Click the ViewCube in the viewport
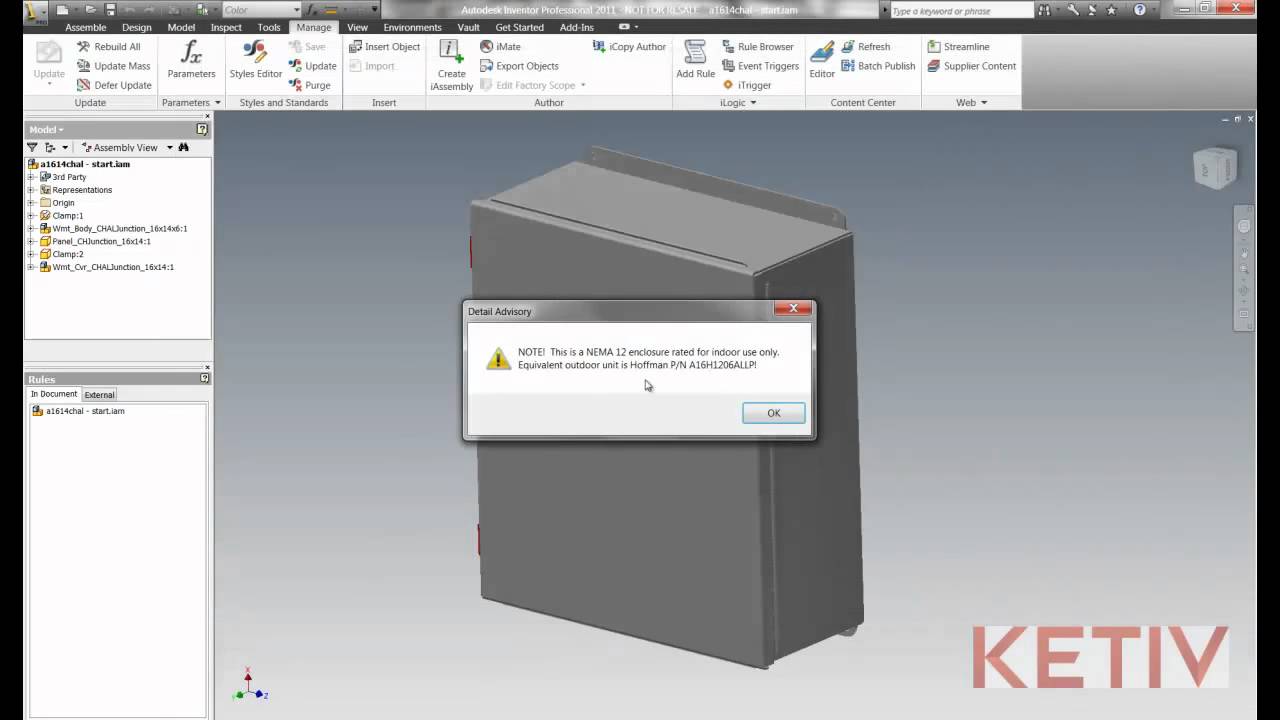Screen dimensions: 1280x720 1216,168
